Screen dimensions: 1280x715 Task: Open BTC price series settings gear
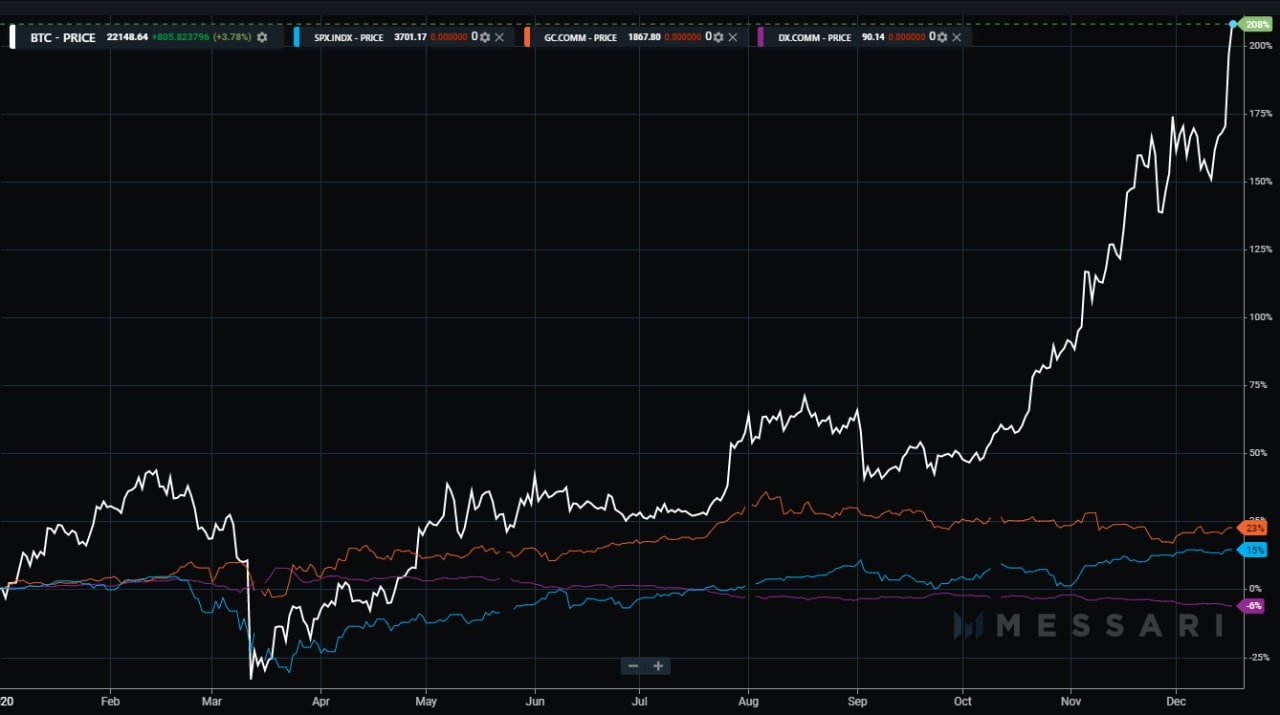pos(262,37)
